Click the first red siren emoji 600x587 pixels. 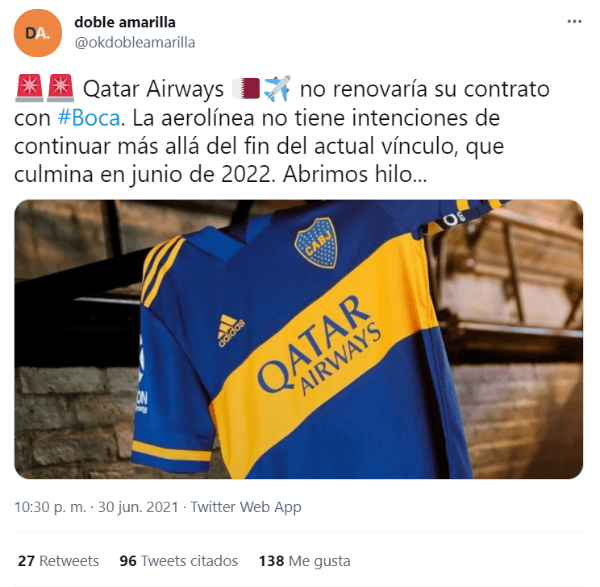click(29, 88)
